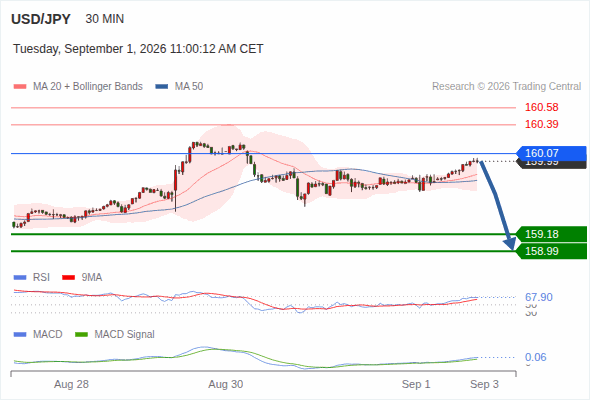Select the 160.58 resistance level label

coord(541,108)
